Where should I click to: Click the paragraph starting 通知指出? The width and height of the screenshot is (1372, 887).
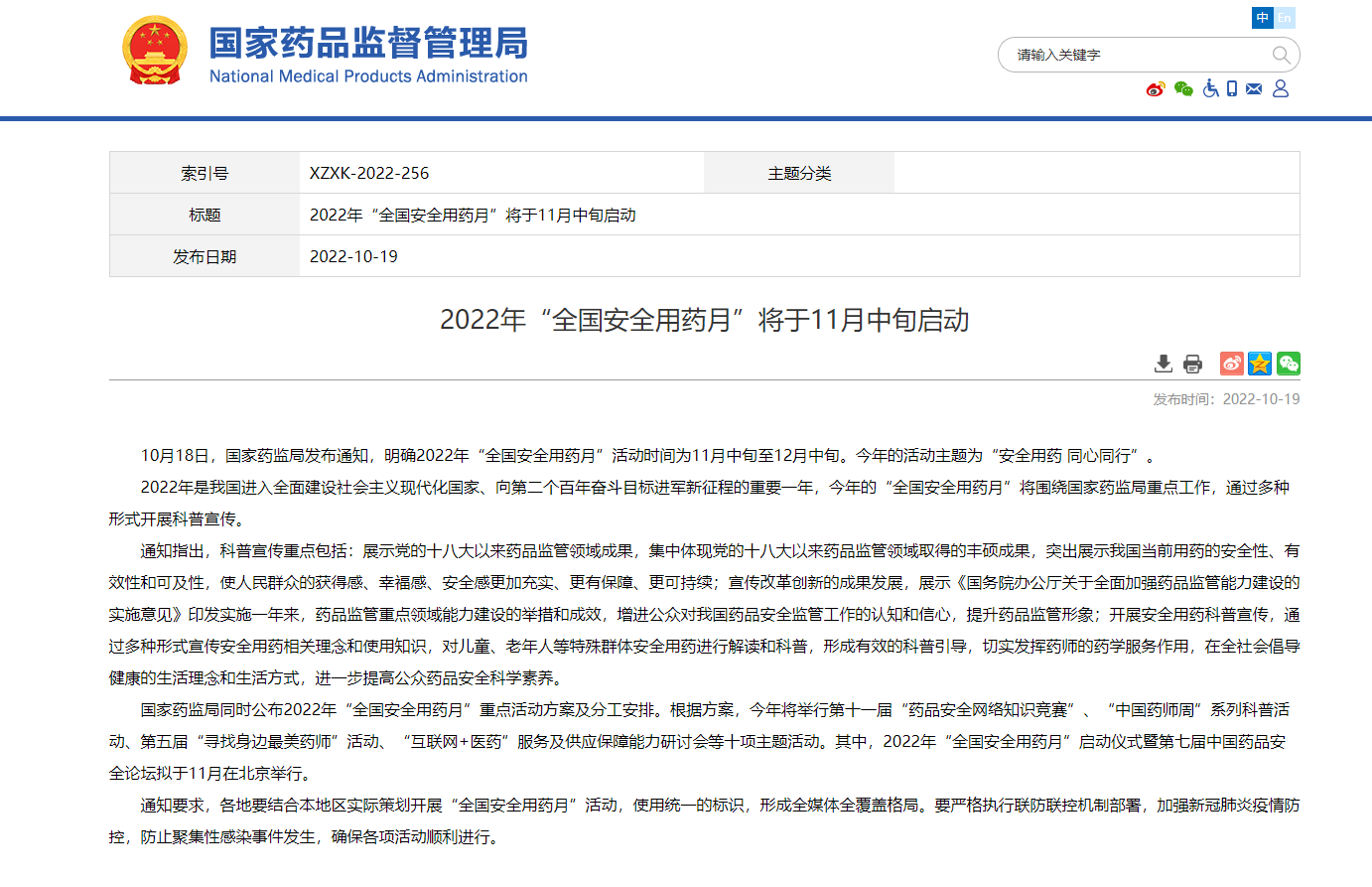[705, 615]
